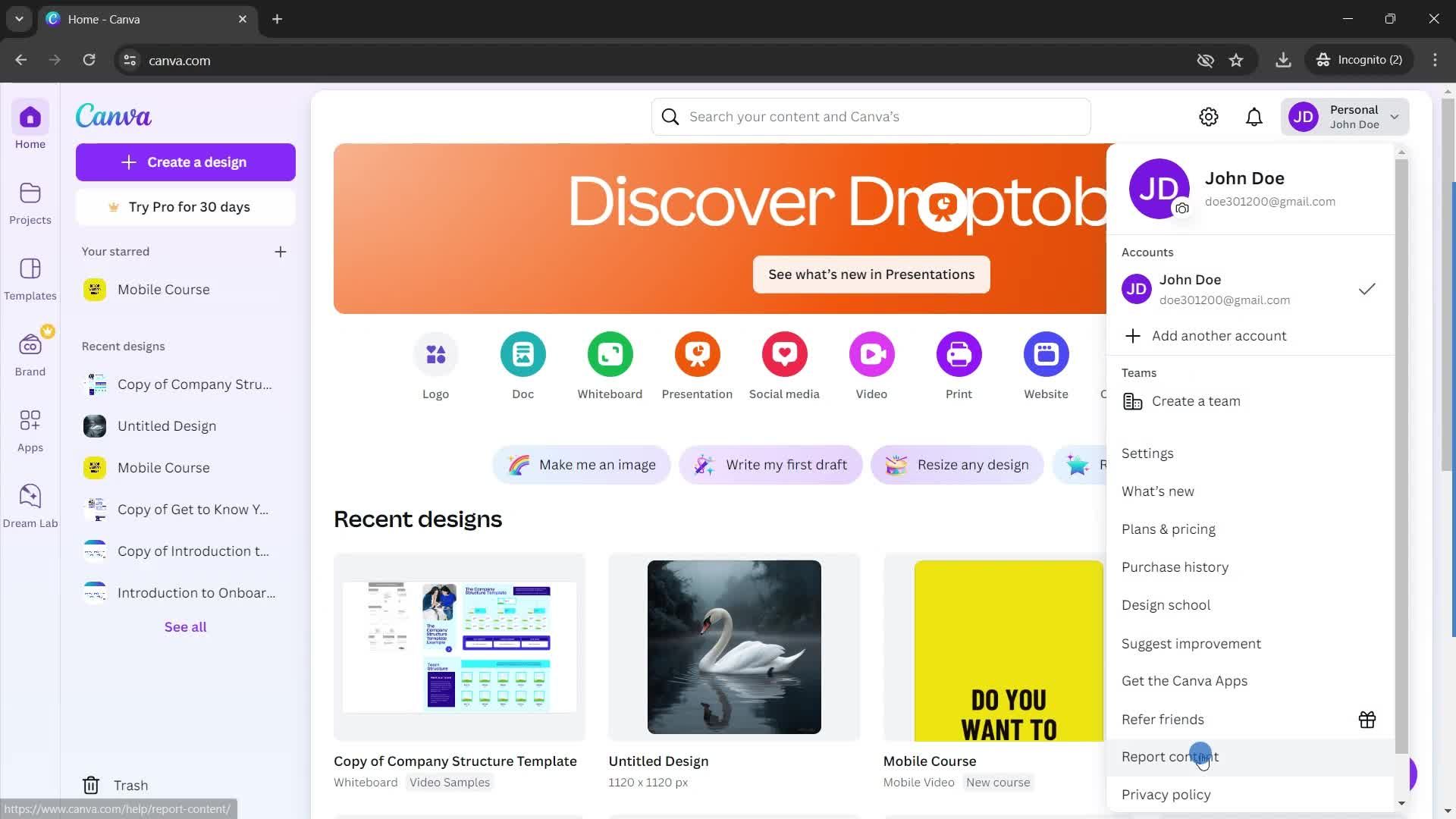Go back in browser history
Image resolution: width=1456 pixels, height=819 pixels.
pos(21,60)
